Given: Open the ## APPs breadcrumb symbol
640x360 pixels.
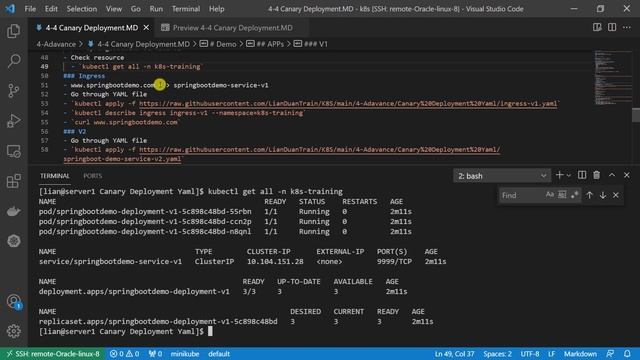Looking at the screenshot, I should pos(270,44).
